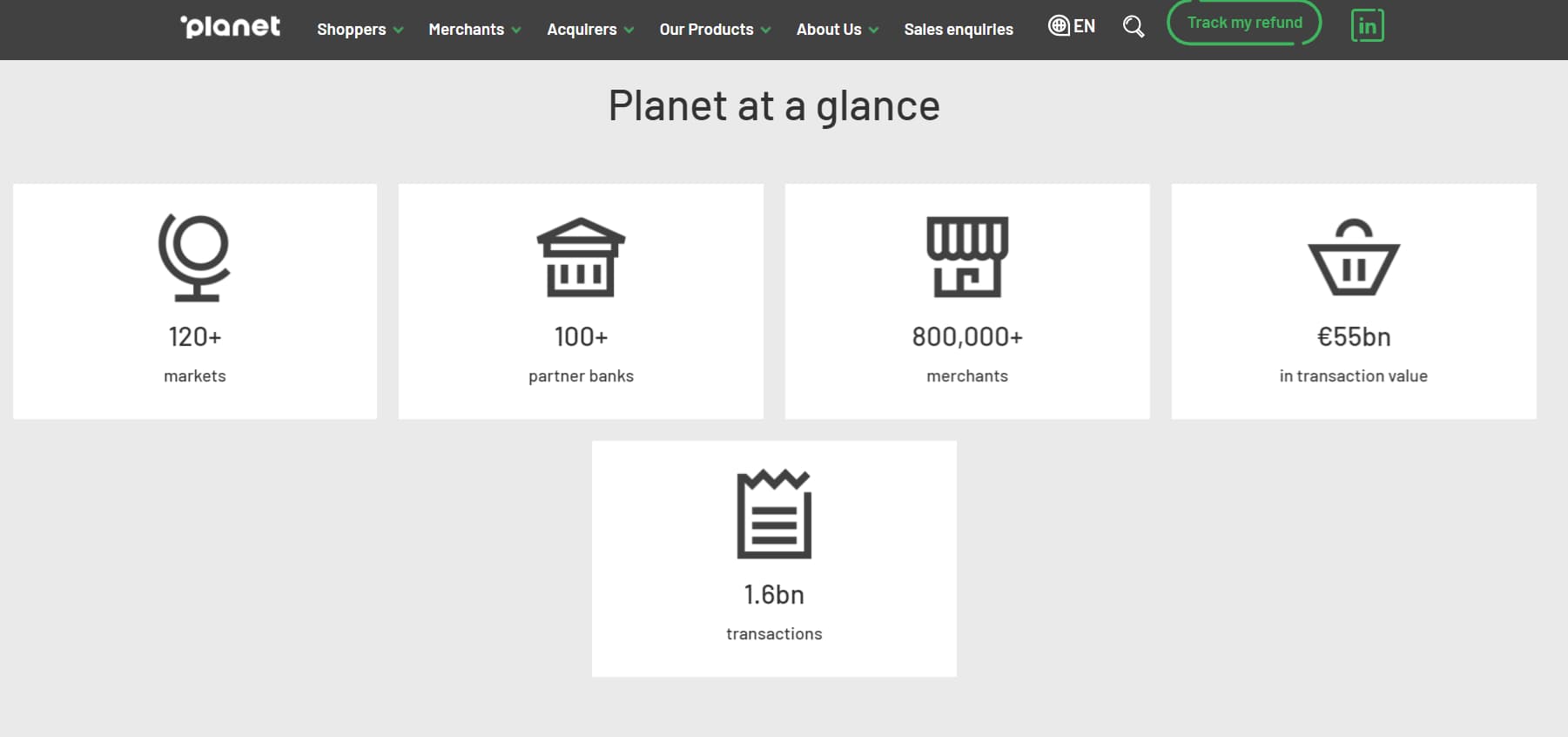Click the globe language icon
The width and height of the screenshot is (1568, 737).
(x=1059, y=25)
